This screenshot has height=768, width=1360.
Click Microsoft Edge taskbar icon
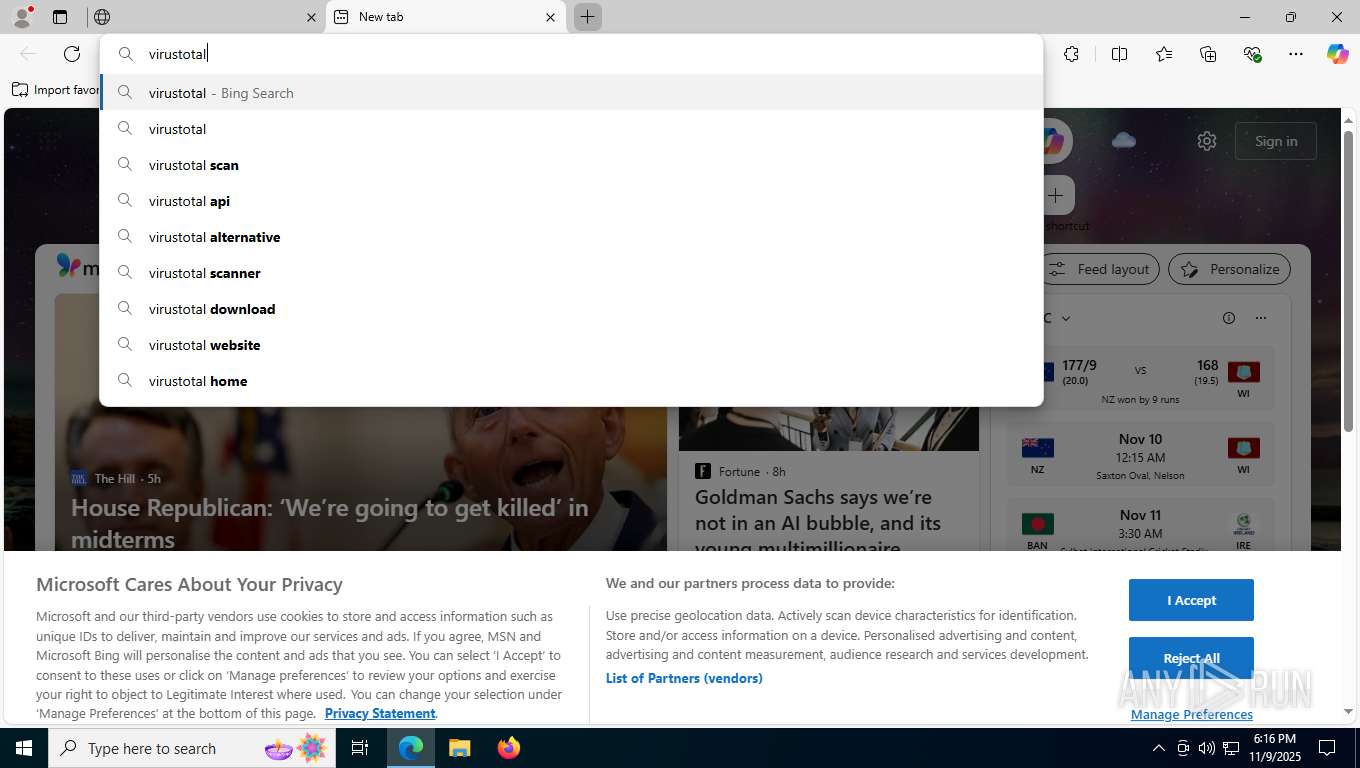(411, 748)
